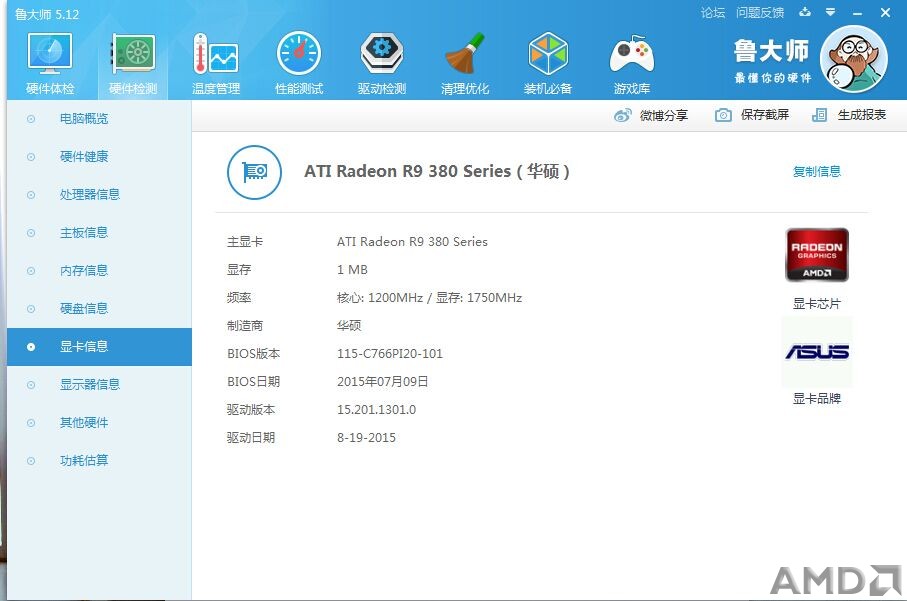Click the skin icon in title bar
This screenshot has height=601, width=907.
(805, 12)
